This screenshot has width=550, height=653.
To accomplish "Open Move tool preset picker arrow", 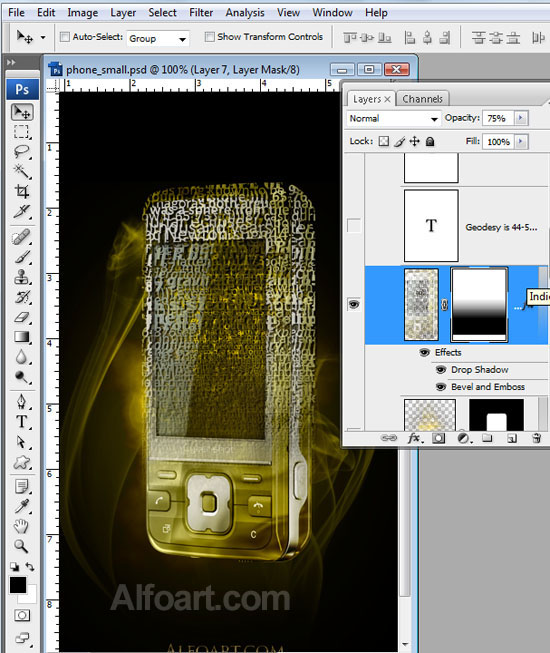I will pos(43,37).
